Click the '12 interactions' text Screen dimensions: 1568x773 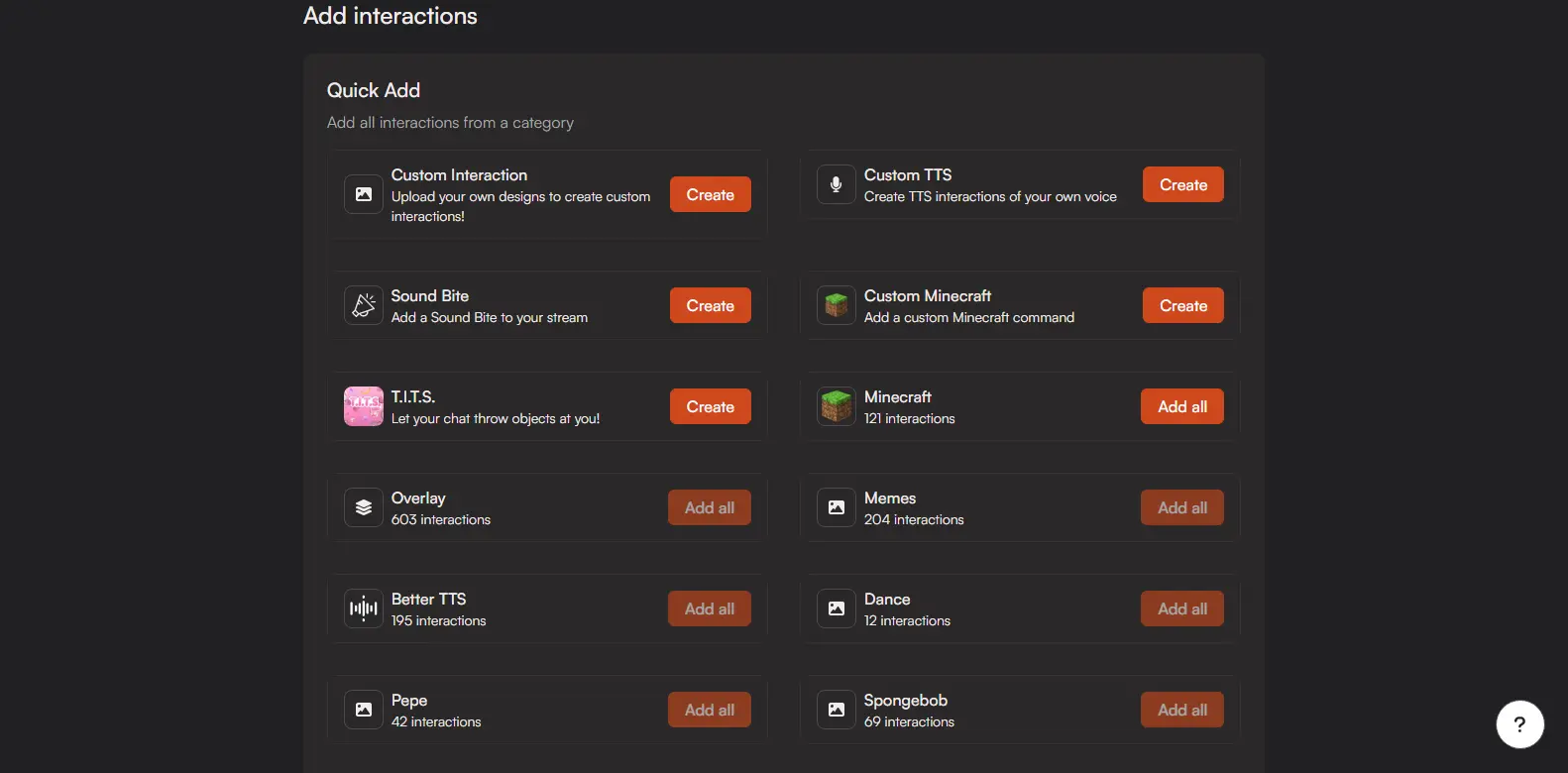(x=907, y=621)
